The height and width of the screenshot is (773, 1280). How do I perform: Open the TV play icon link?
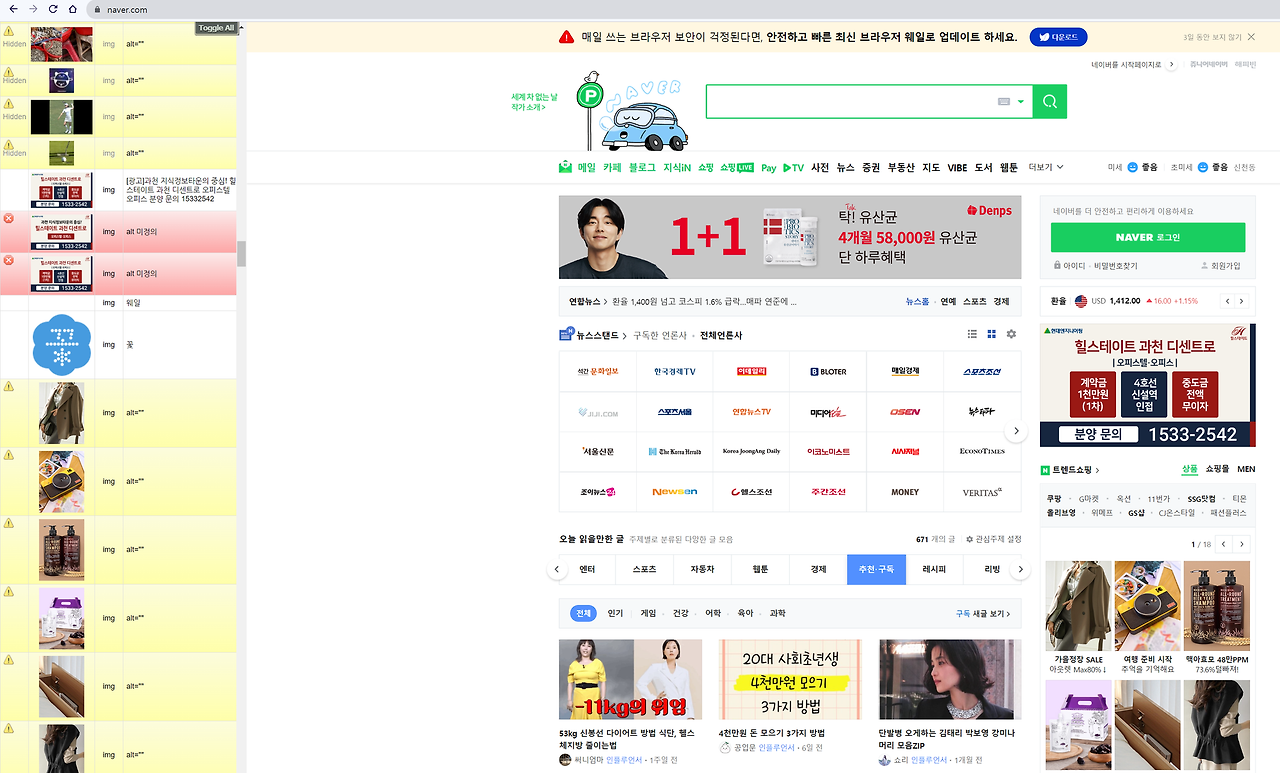(x=793, y=167)
